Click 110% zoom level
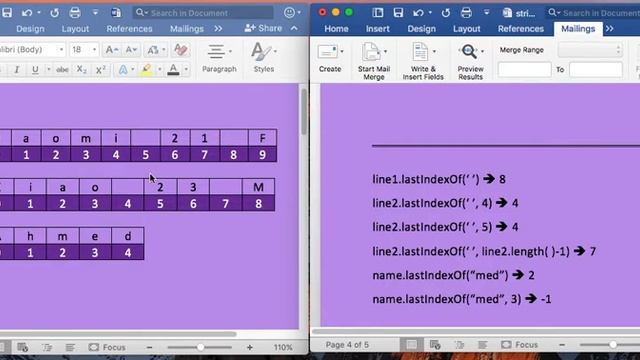Screen dimensions: 640x360 [283, 347]
